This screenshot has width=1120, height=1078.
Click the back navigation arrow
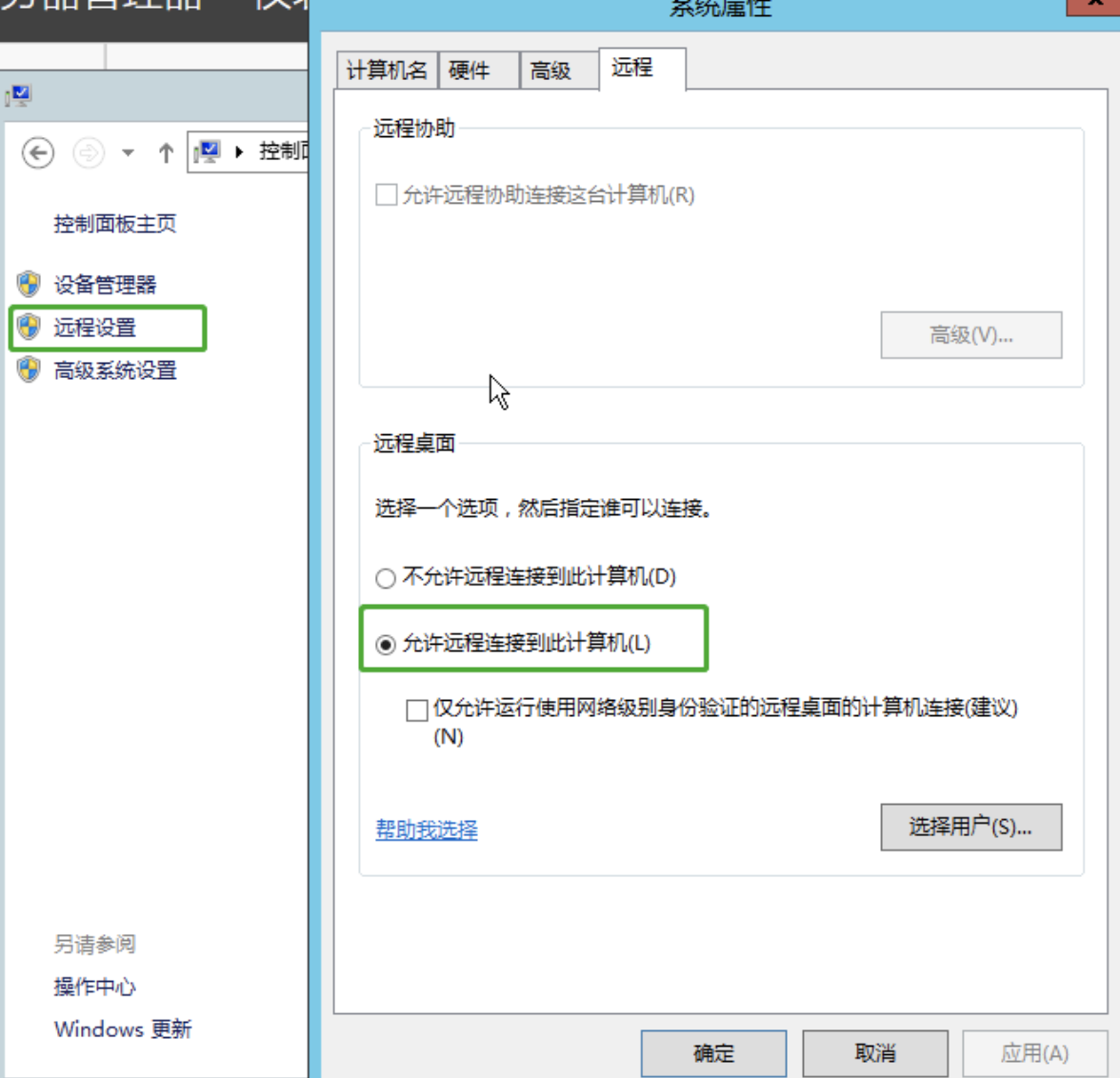click(38, 152)
